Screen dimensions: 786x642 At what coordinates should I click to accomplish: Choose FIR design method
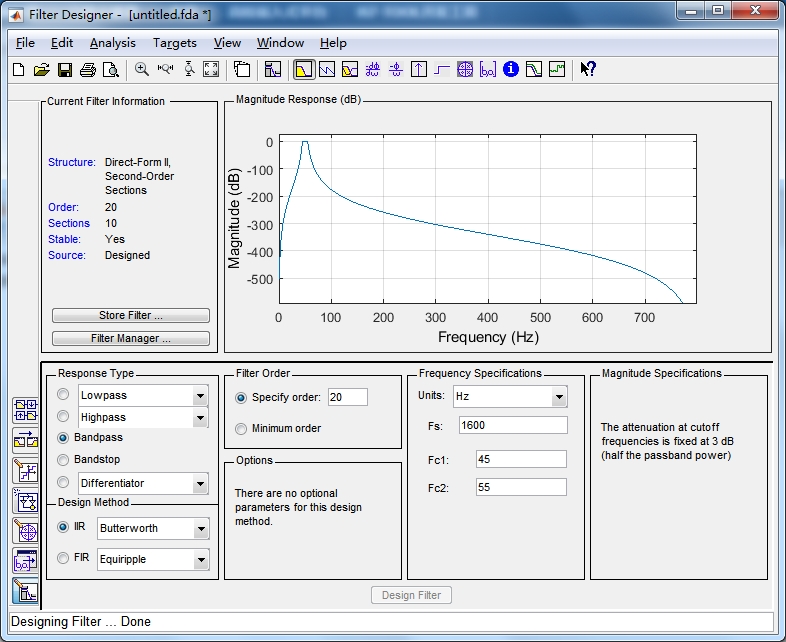63,558
